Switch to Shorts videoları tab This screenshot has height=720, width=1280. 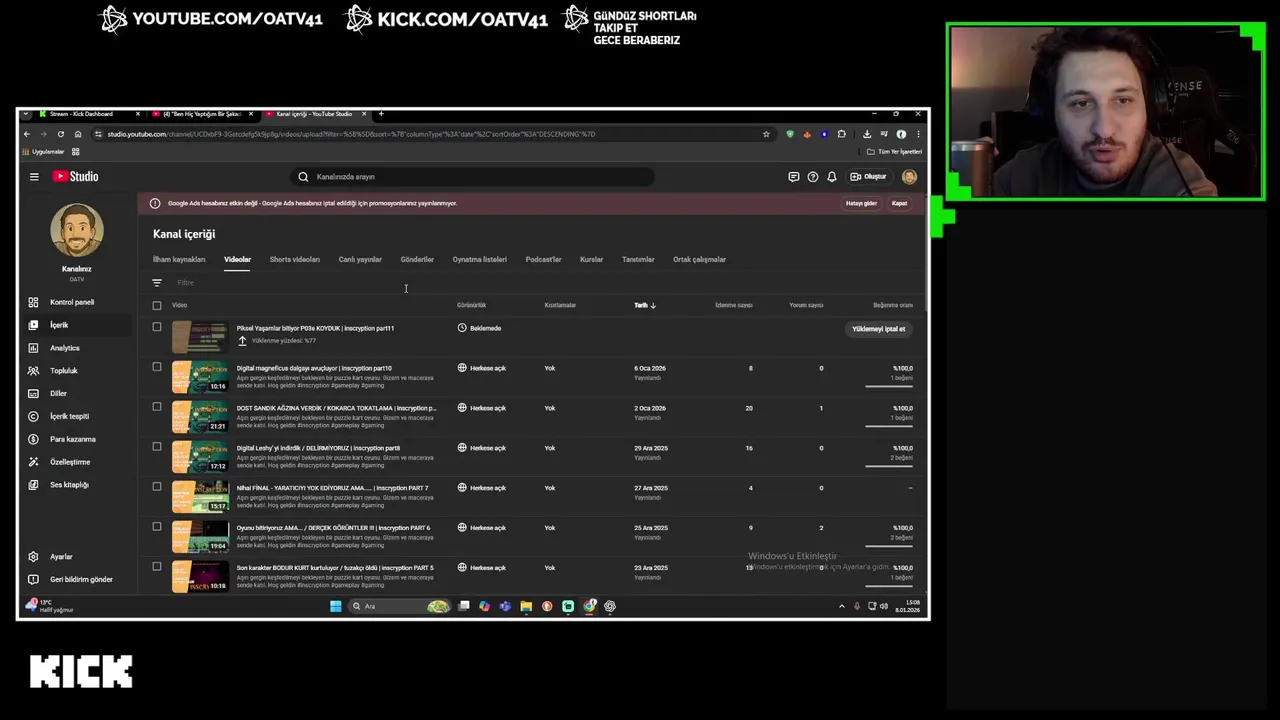pyautogui.click(x=295, y=260)
